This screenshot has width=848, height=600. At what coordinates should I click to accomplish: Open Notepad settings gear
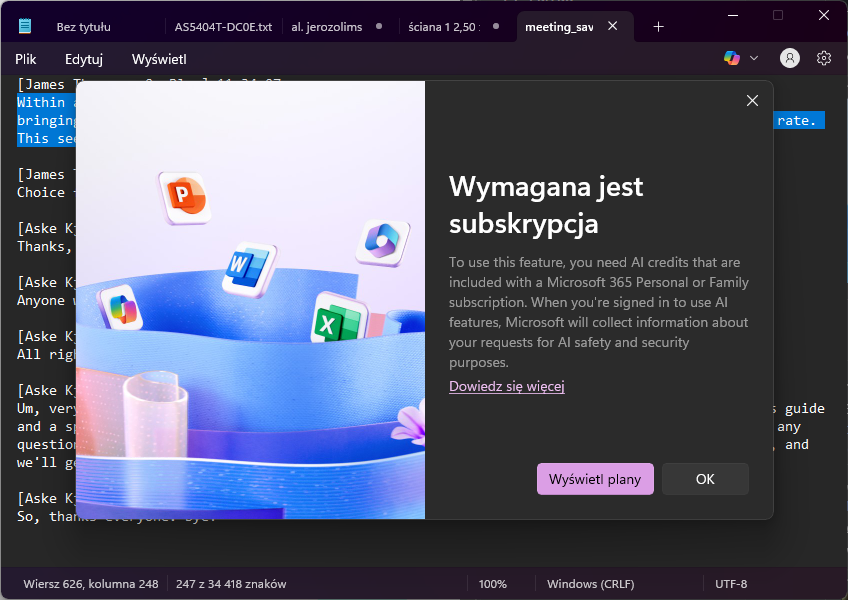point(824,58)
